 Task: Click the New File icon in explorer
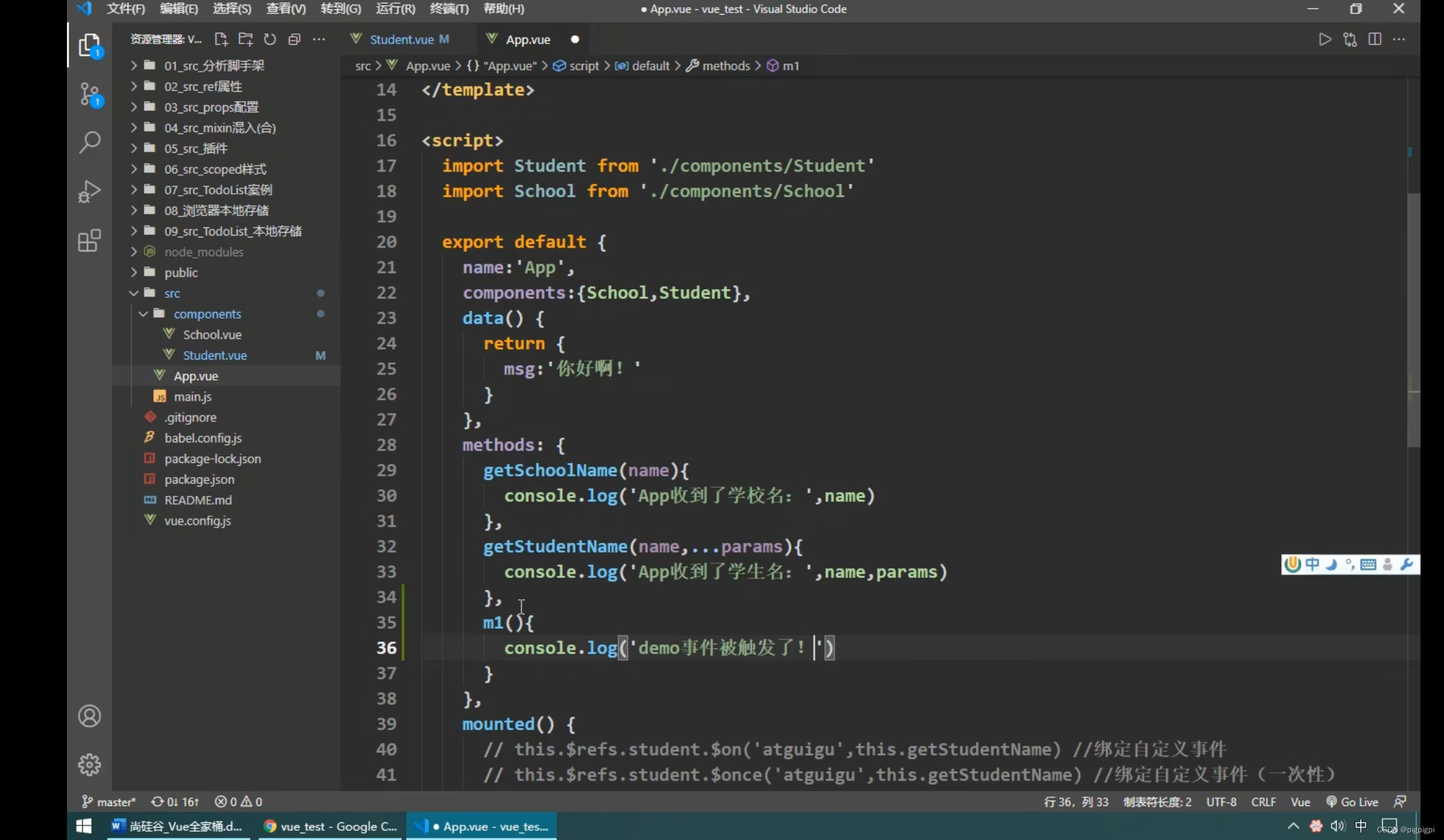point(221,39)
